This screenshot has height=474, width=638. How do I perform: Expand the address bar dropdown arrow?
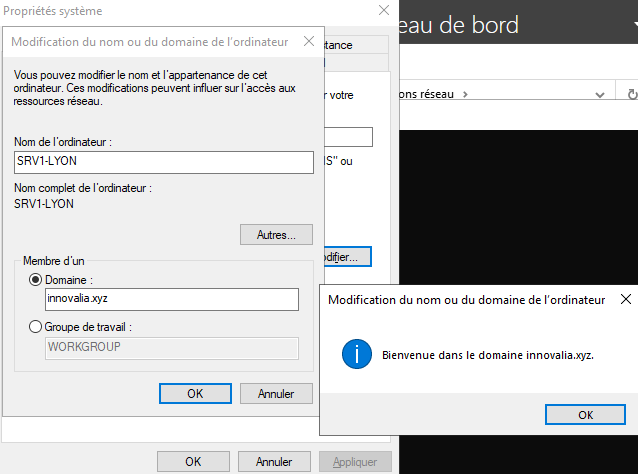599,94
